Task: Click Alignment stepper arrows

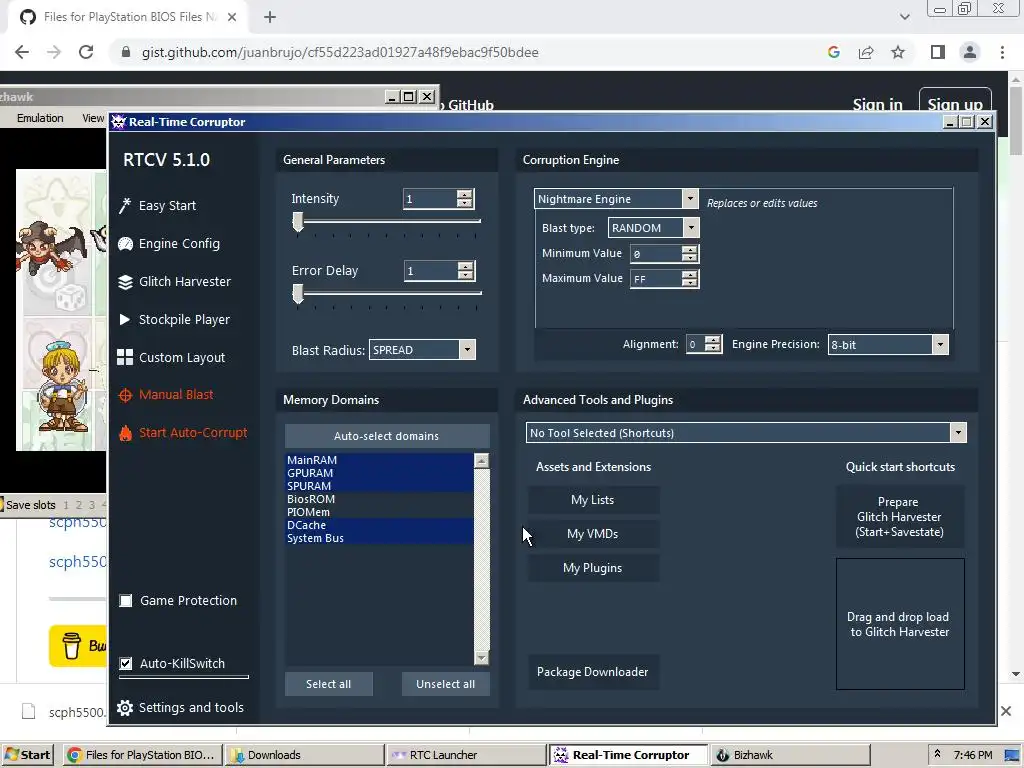Action: point(713,344)
